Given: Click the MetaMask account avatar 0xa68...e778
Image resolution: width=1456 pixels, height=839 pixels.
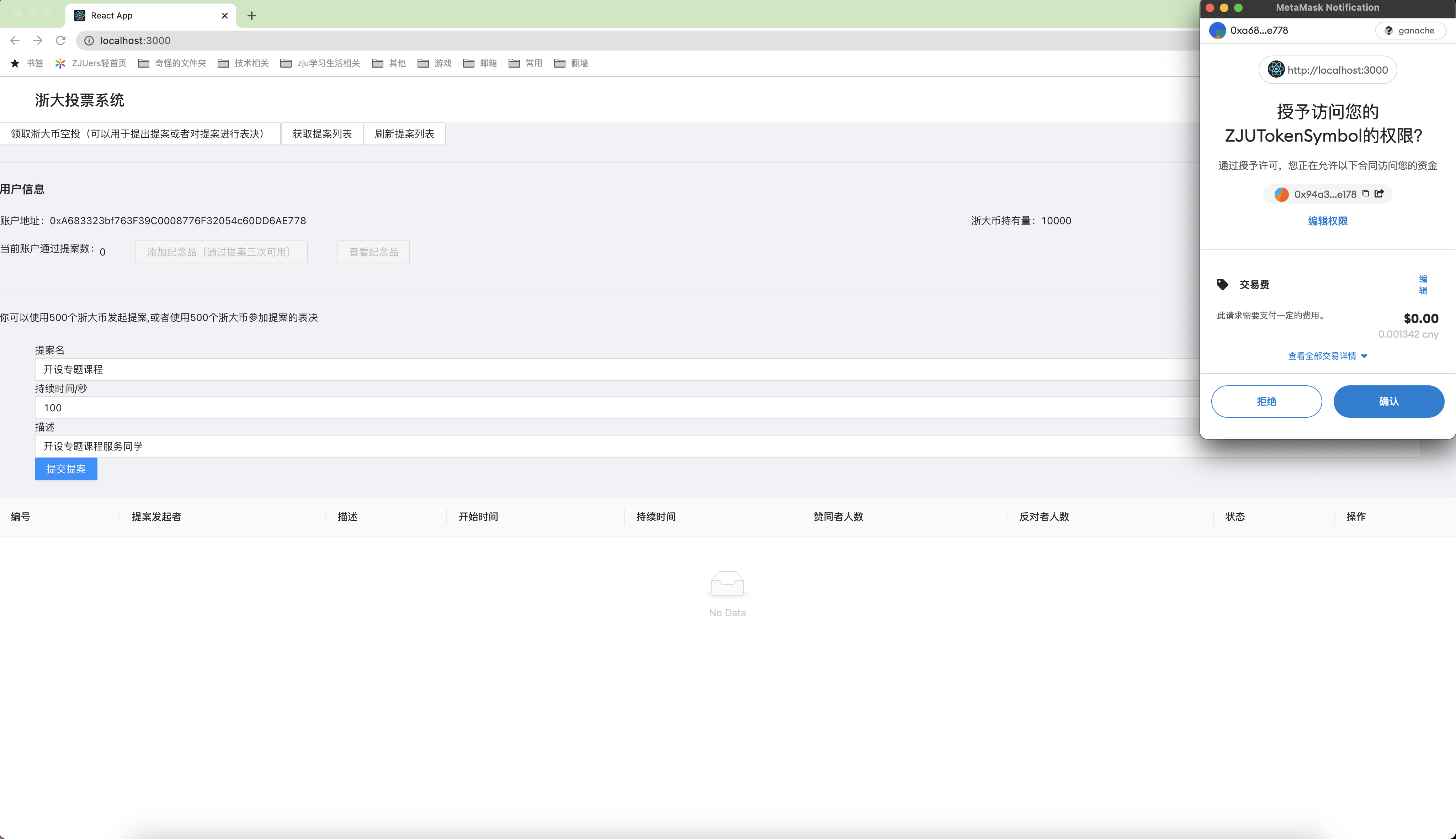Looking at the screenshot, I should 1217,31.
